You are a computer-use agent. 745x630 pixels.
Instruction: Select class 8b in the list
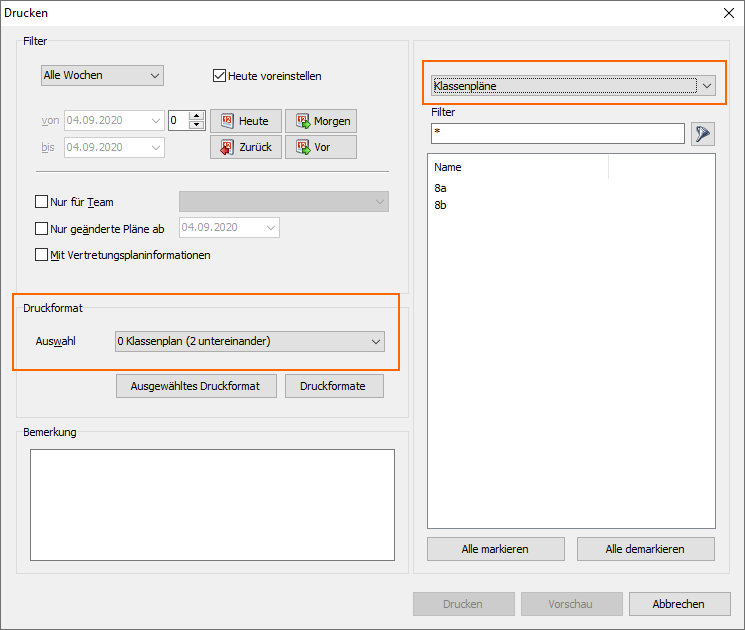(x=440, y=205)
